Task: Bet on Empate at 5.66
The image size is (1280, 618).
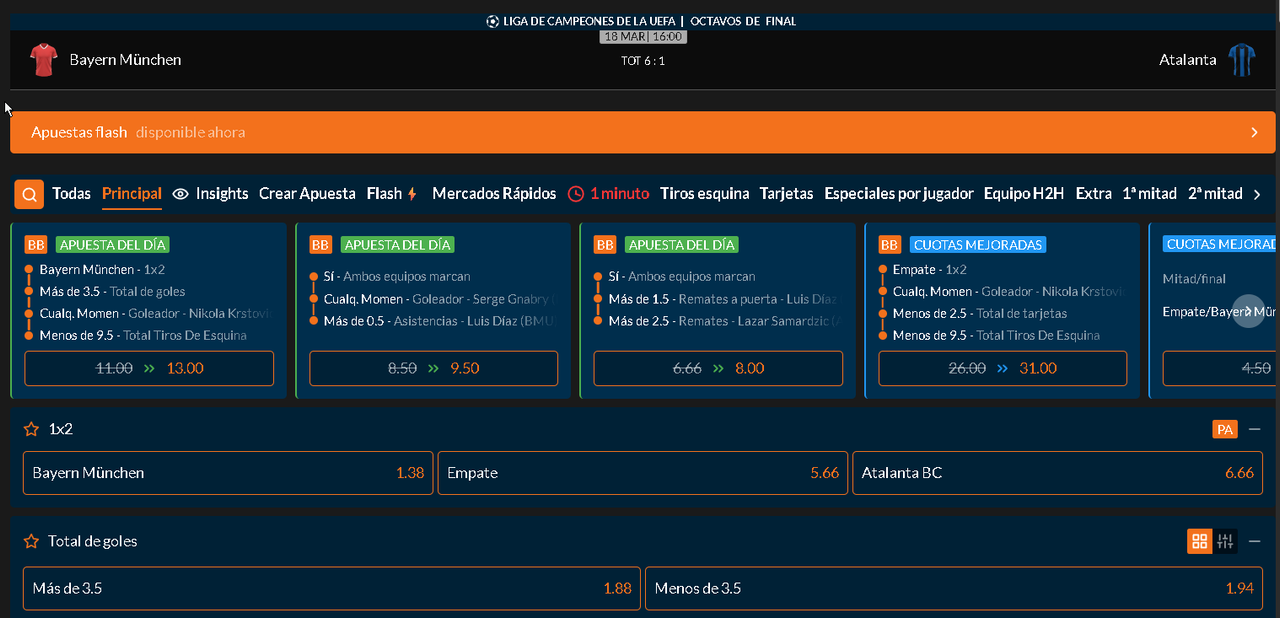Action: (644, 473)
